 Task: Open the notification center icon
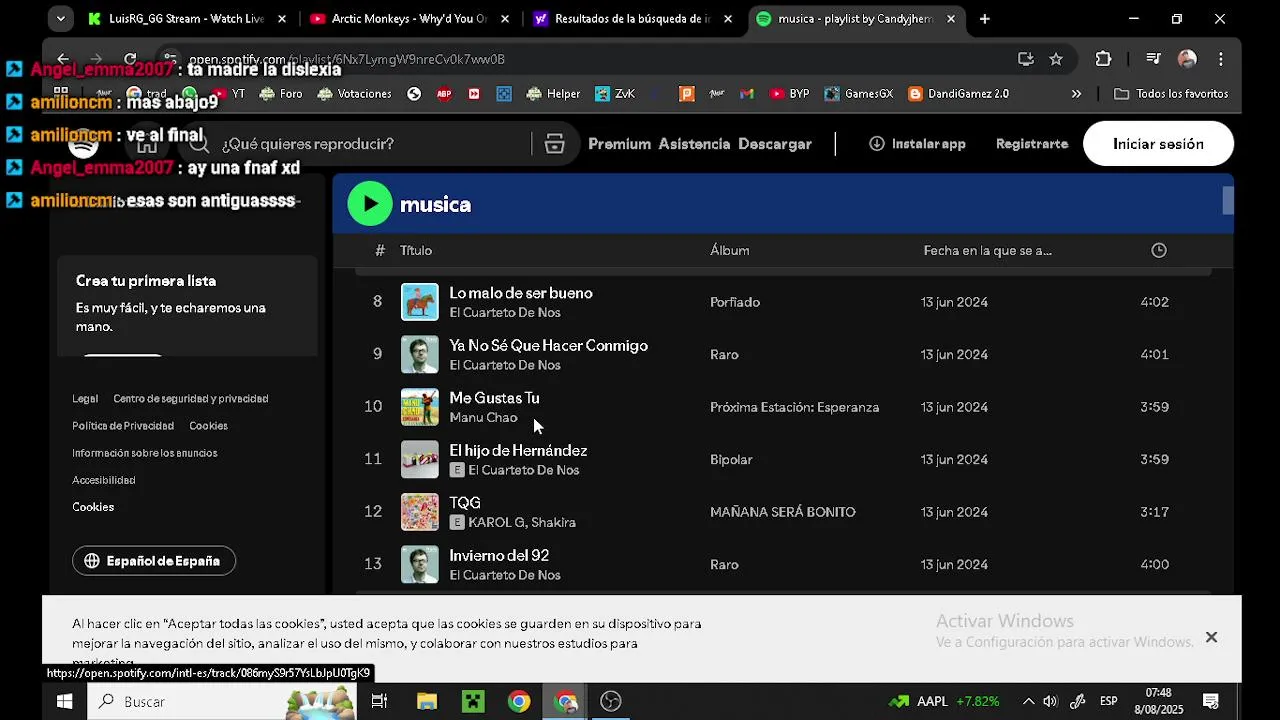pyautogui.click(x=1210, y=701)
